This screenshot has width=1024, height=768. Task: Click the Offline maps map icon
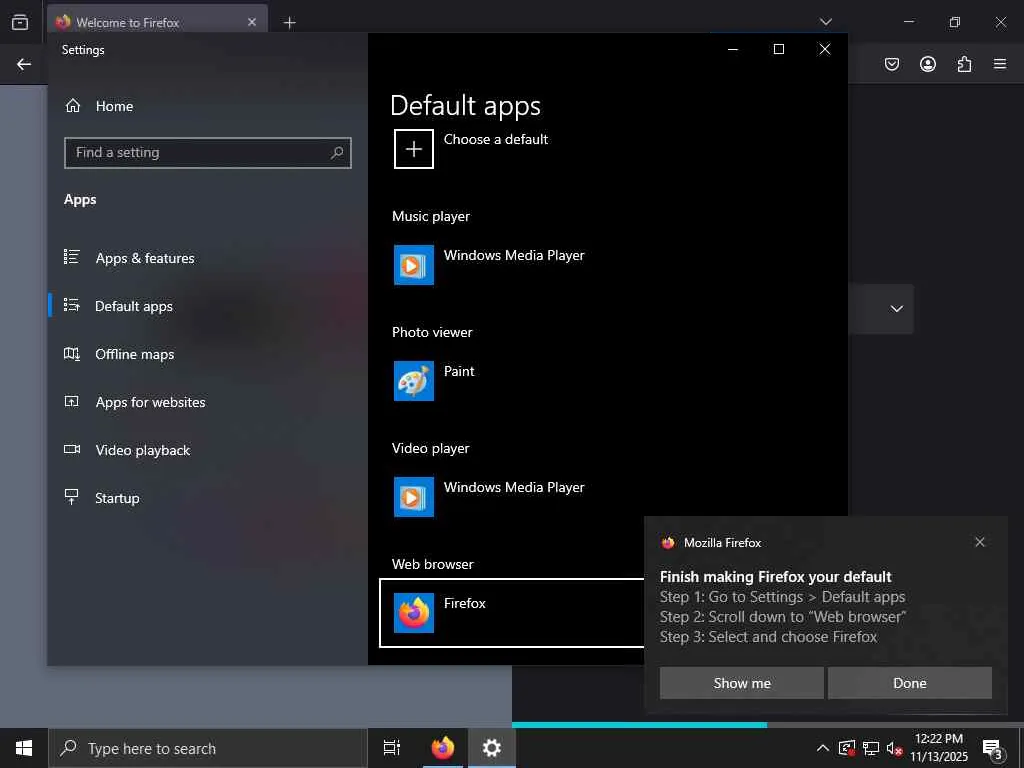pos(72,353)
